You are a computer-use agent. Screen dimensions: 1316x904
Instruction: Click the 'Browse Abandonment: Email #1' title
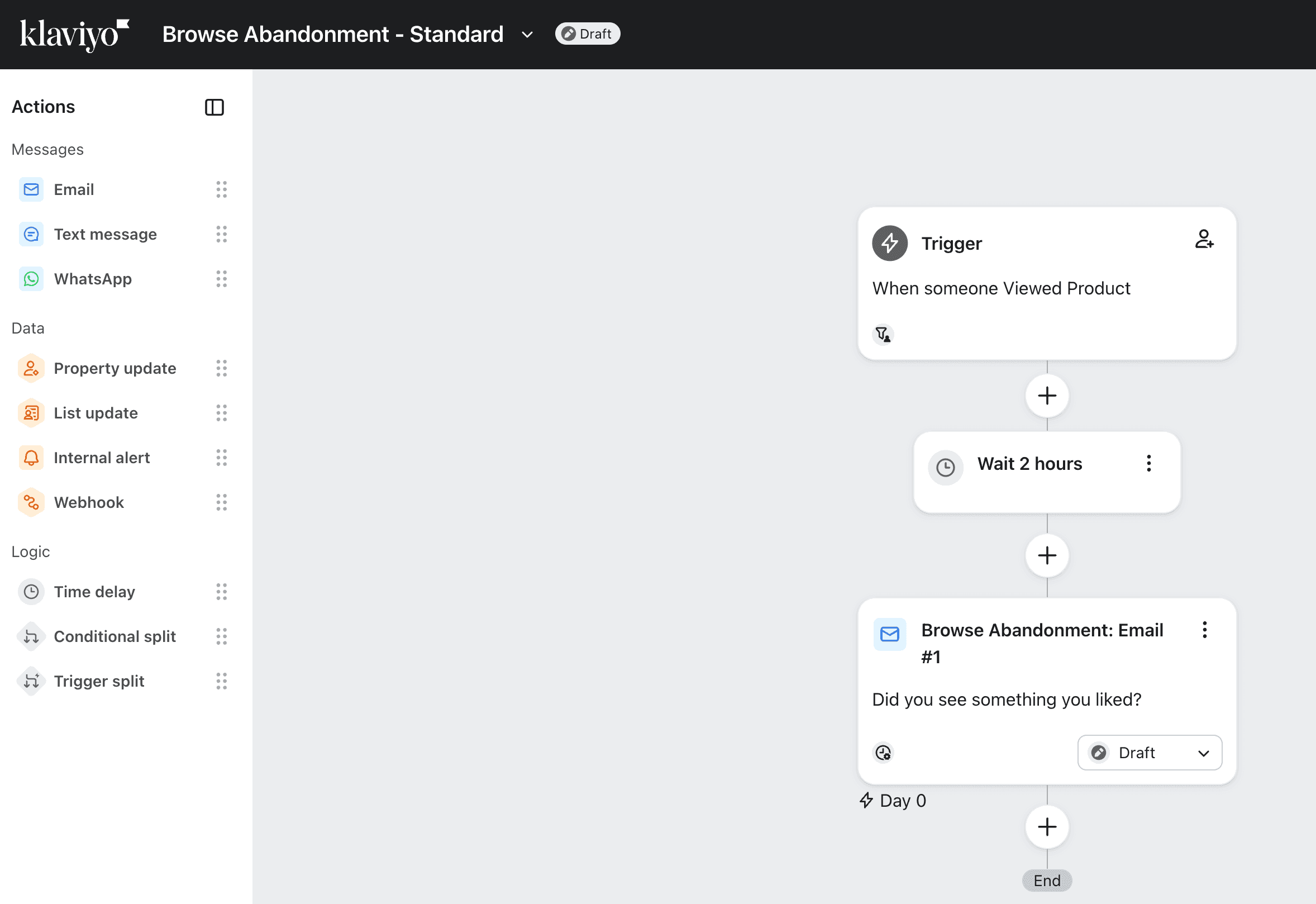pos(1042,644)
